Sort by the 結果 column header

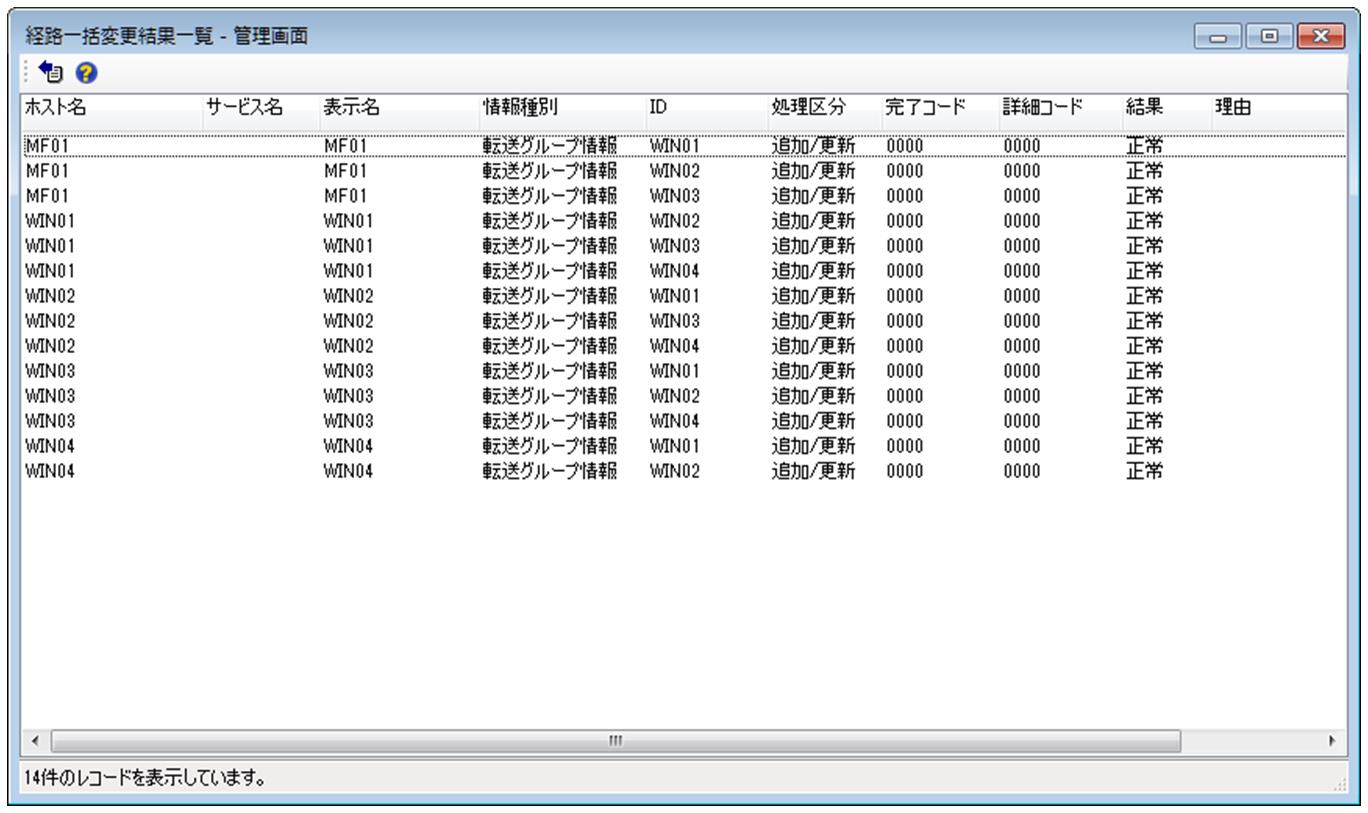(x=1167, y=107)
